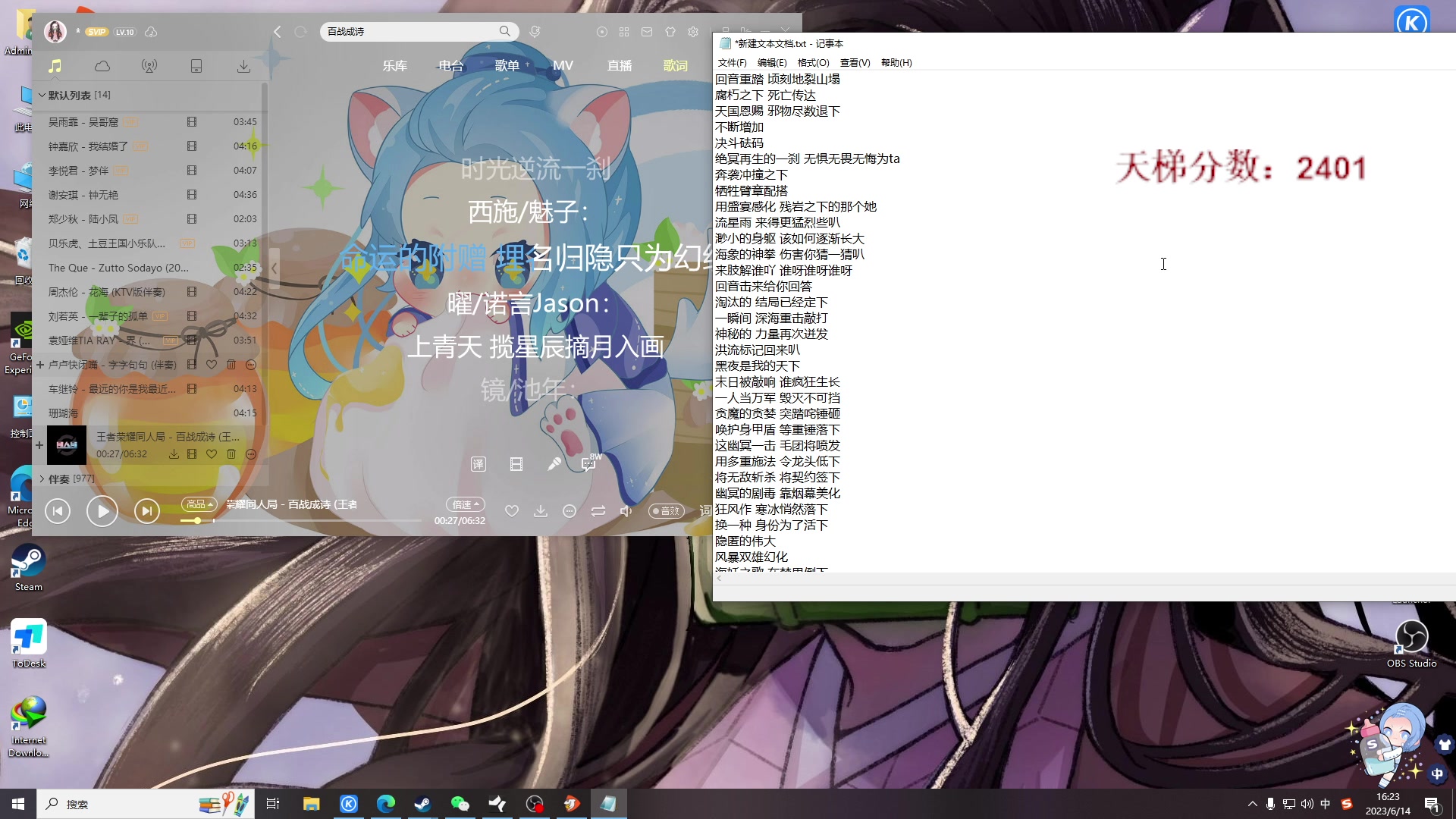The width and height of the screenshot is (1456, 819).
Task: Open KuGou settings gear icon
Action: [x=693, y=32]
